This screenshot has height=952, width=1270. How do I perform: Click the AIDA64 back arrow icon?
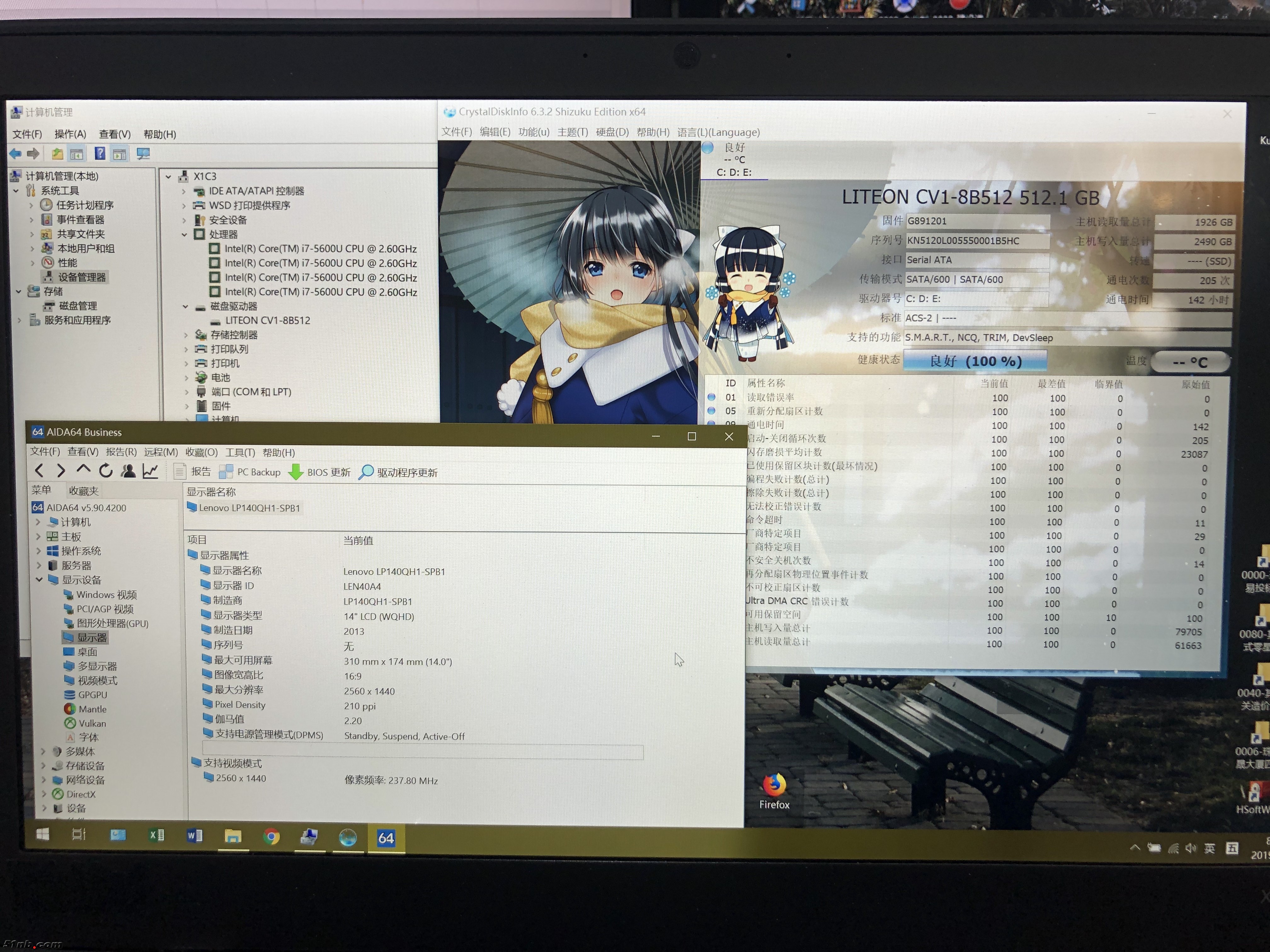point(39,471)
